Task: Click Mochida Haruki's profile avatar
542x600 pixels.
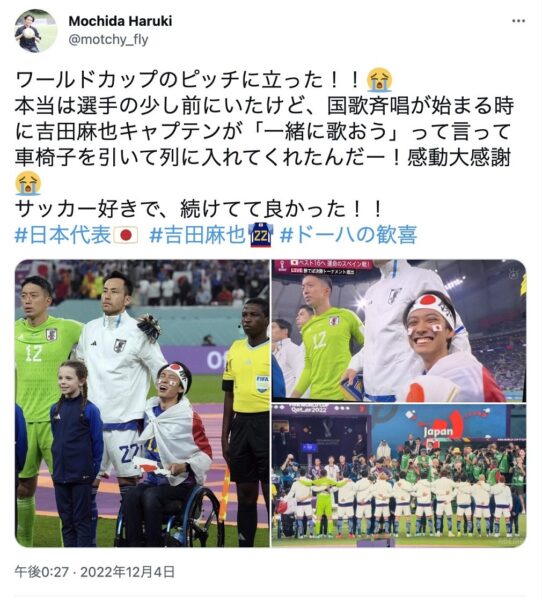Action: 36,31
